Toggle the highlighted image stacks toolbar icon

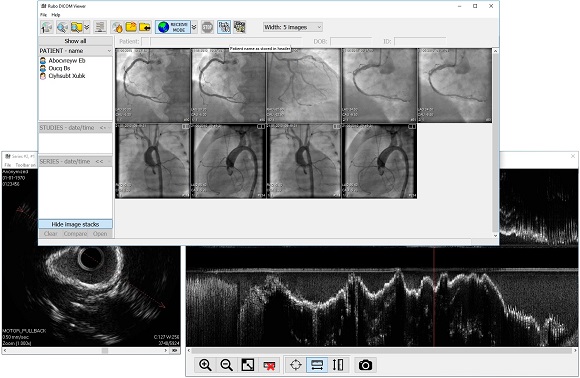pos(224,27)
